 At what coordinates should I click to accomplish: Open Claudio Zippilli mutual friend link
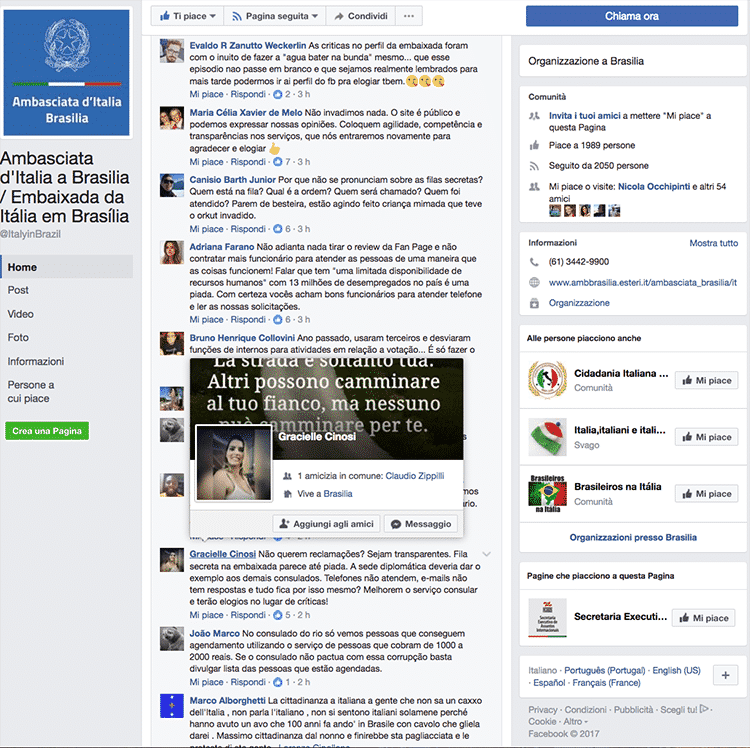pyautogui.click(x=415, y=476)
